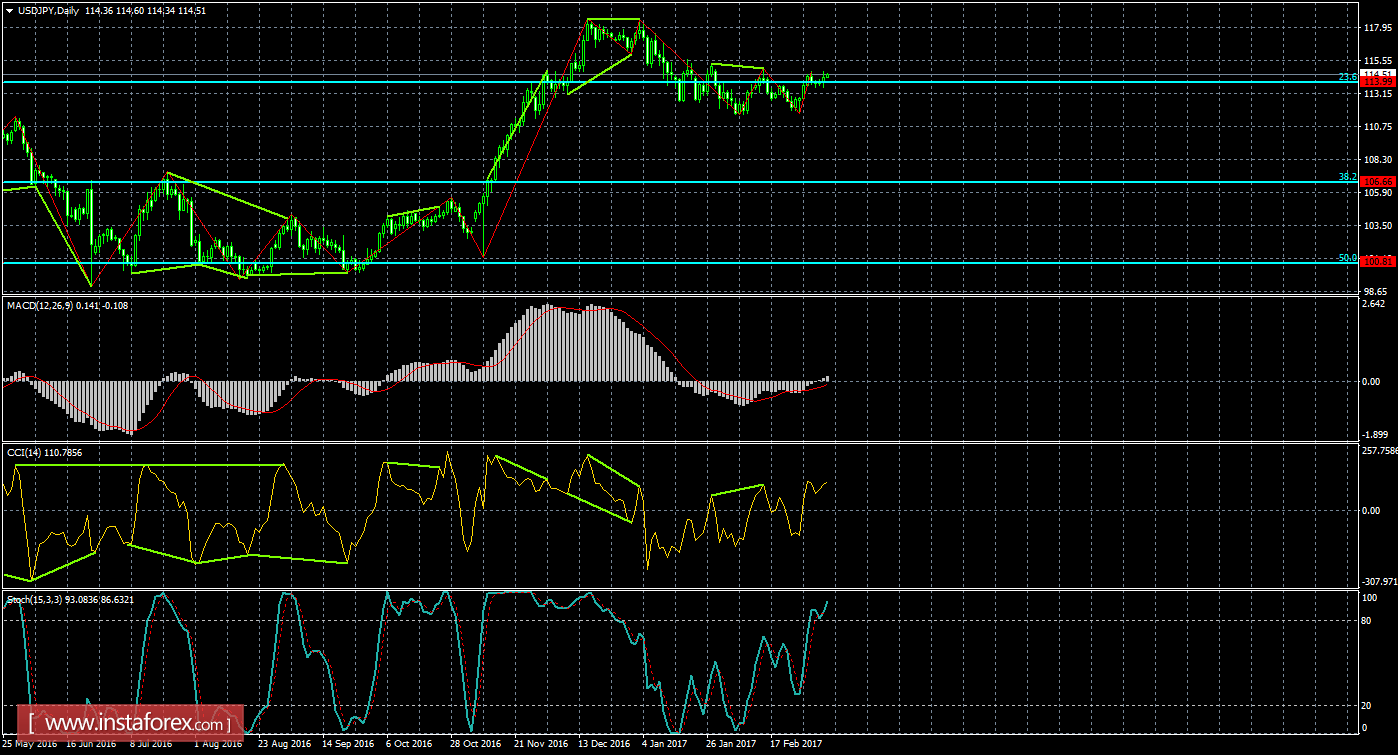Image resolution: width=1398 pixels, height=755 pixels.
Task: Click the MACD(12,26,9) indicator label
Action: pos(40,304)
